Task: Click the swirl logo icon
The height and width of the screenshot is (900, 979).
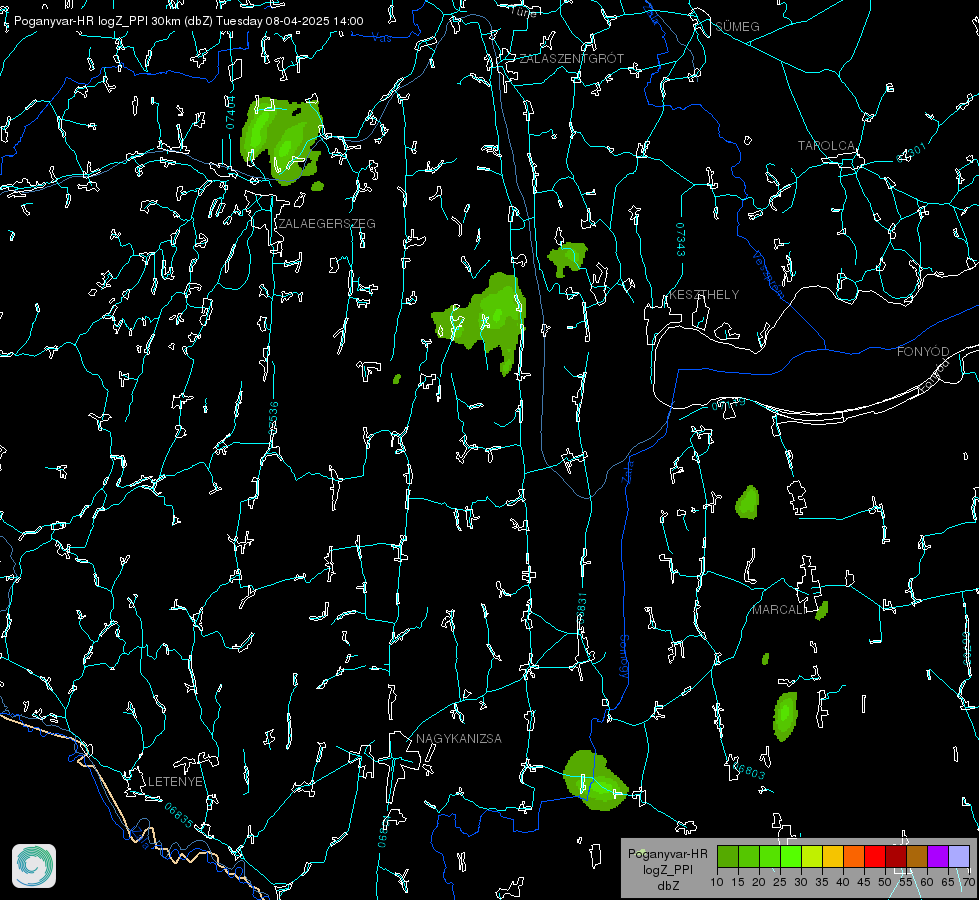Action: (x=34, y=866)
